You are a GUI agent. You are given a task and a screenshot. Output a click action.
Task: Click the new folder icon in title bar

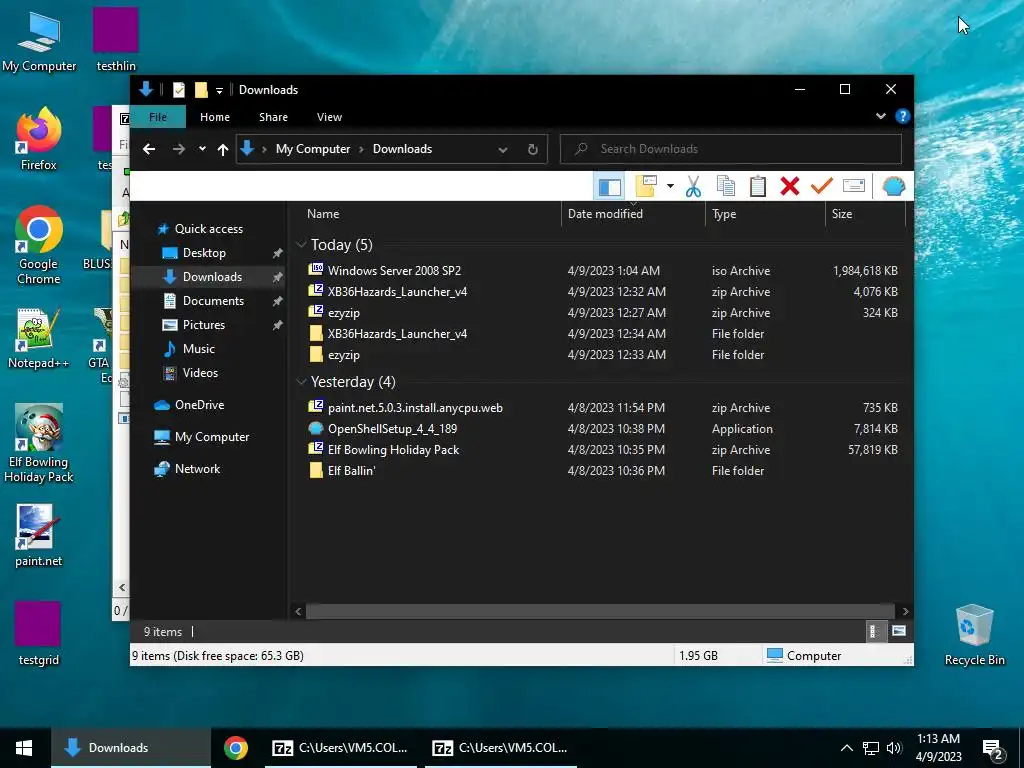point(202,90)
